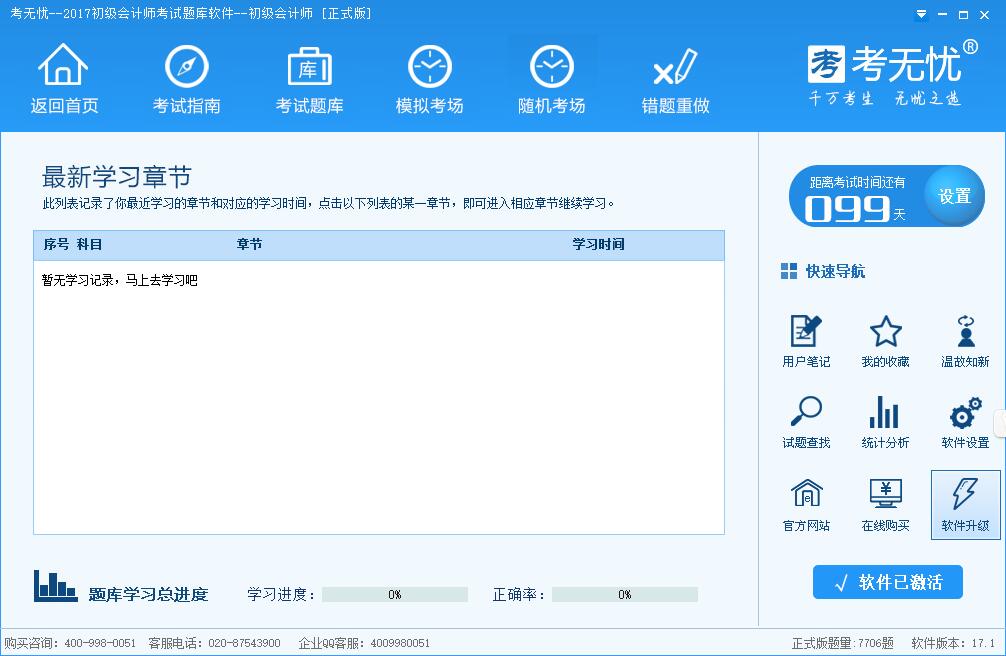
Task: Click the 设置 exam countdown button
Action: [954, 196]
